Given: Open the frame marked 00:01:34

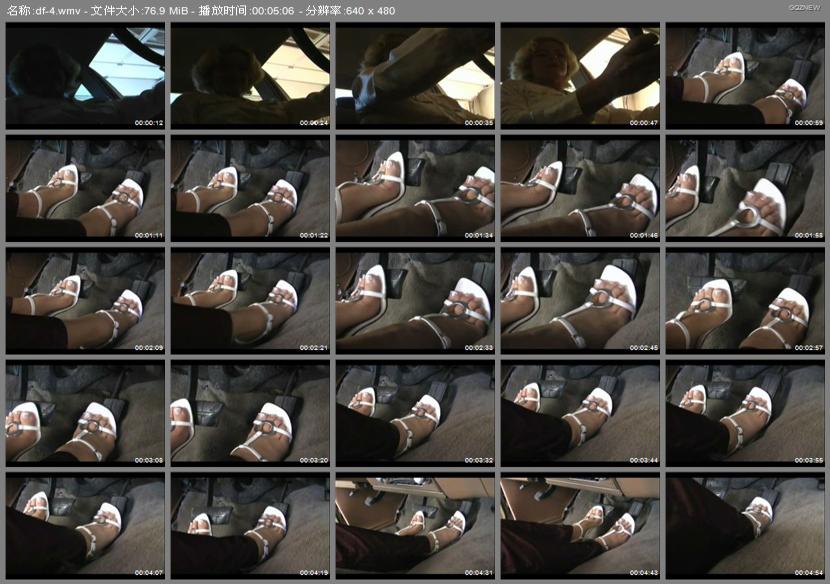Looking at the screenshot, I should 415,189.
